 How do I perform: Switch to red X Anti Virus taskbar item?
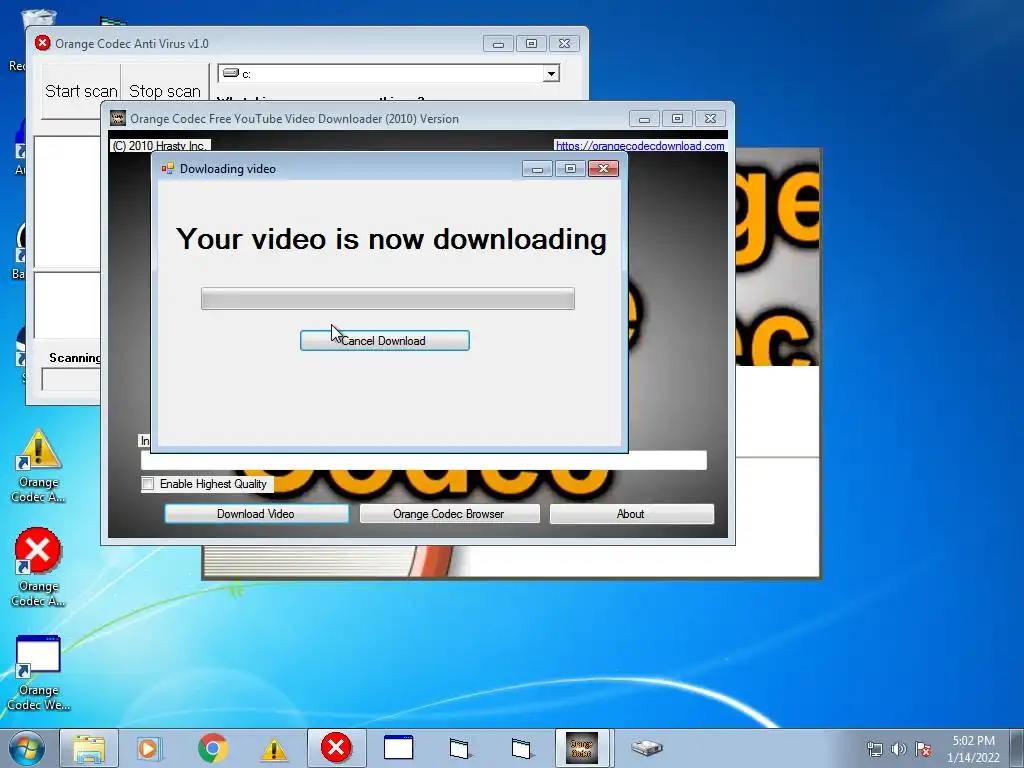pos(336,748)
